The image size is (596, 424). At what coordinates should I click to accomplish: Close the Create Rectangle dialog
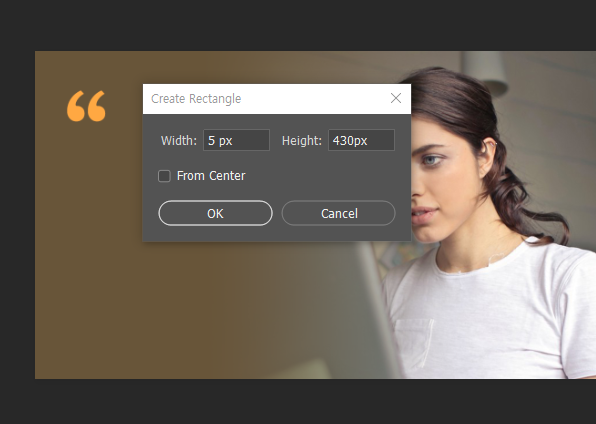tap(396, 98)
